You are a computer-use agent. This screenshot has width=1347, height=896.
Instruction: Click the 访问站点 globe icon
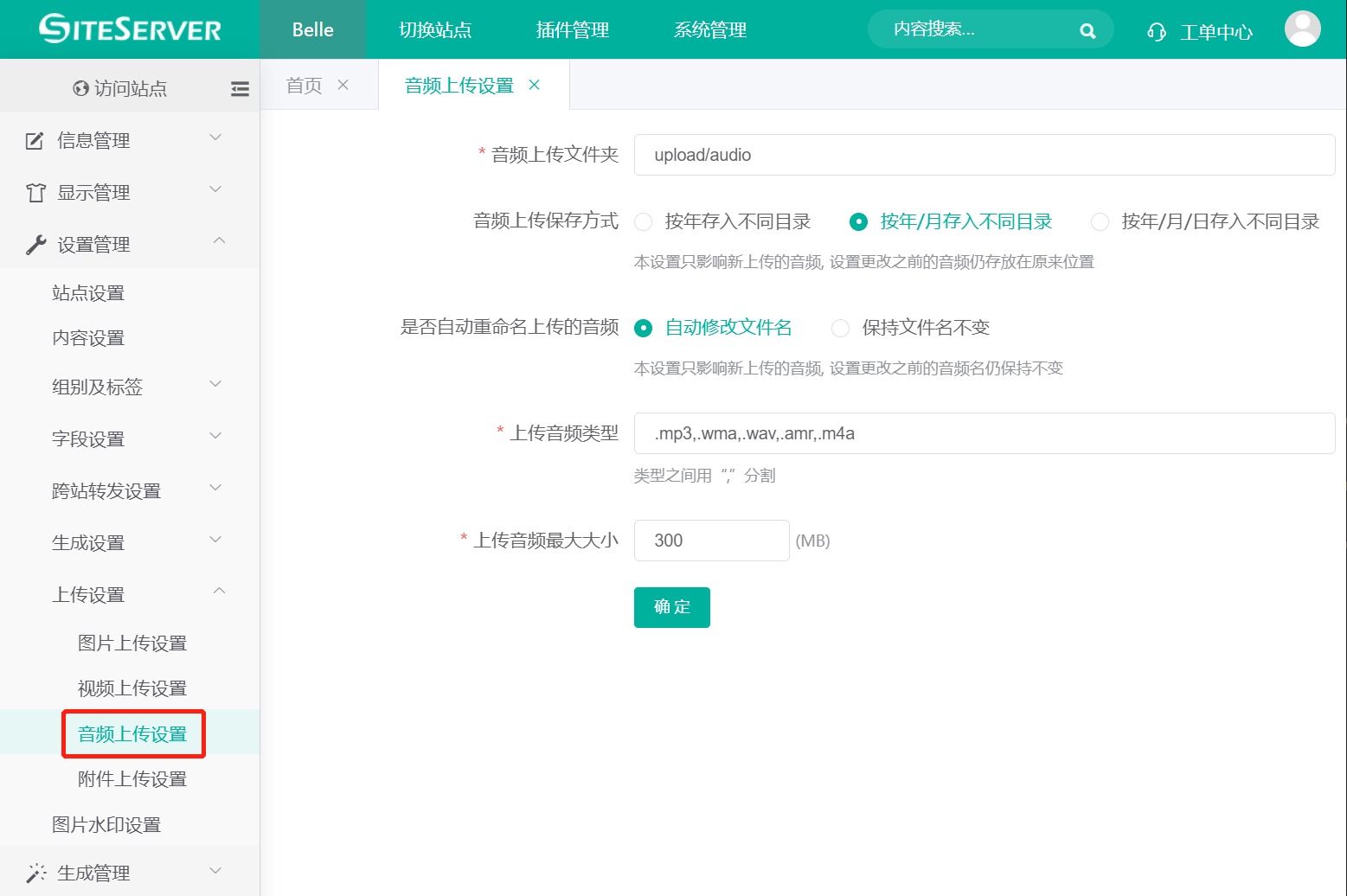pyautogui.click(x=80, y=87)
